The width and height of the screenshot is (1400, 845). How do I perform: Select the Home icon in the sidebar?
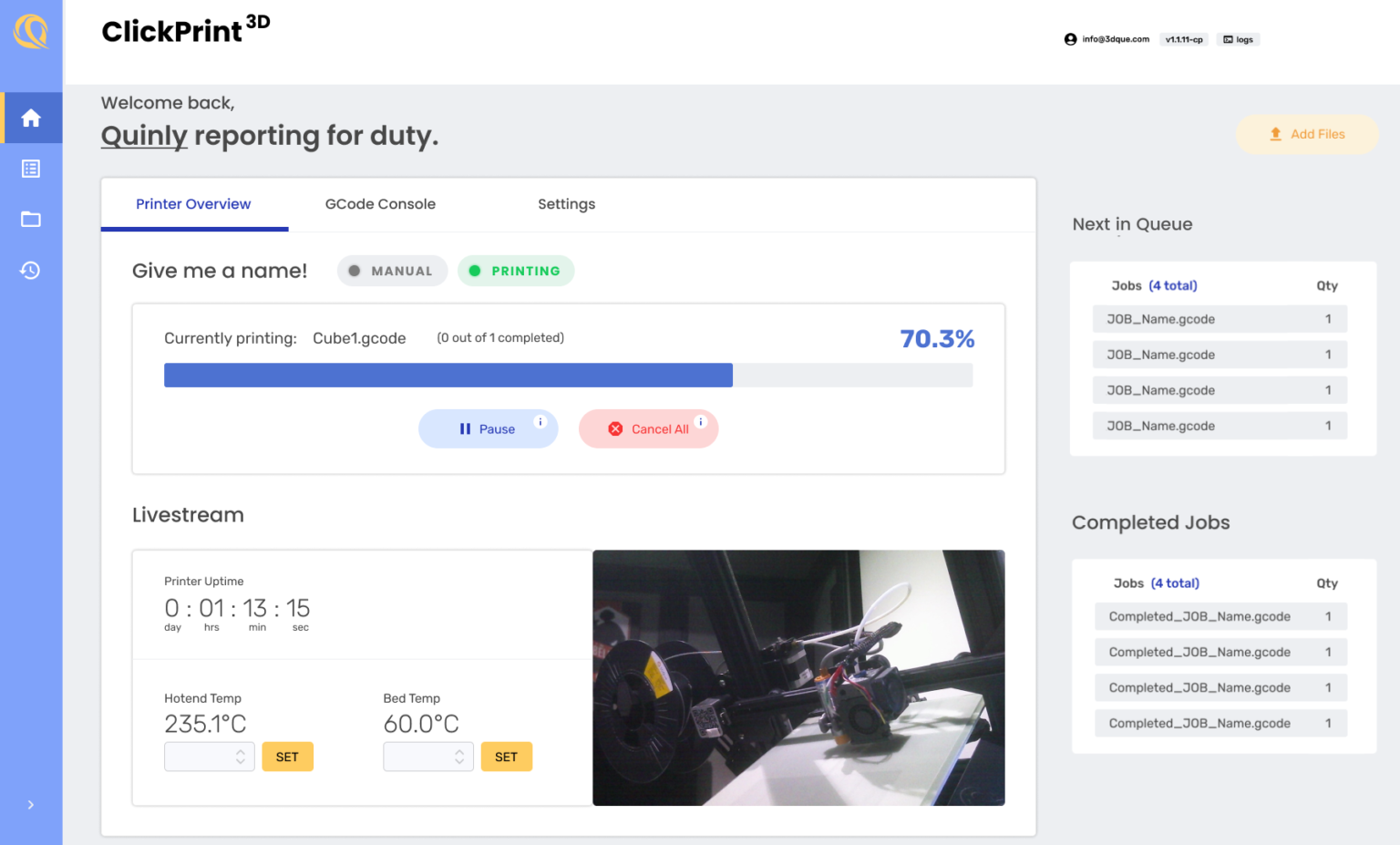coord(32,118)
